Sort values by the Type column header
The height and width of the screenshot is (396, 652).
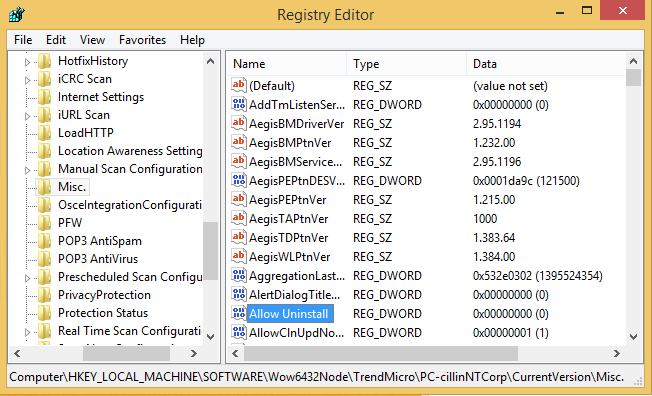tap(406, 64)
